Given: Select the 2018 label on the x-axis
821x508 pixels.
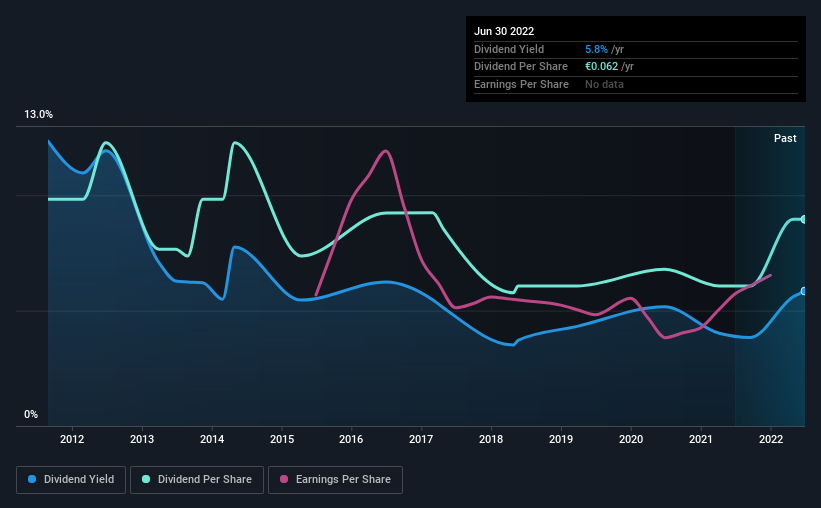Looking at the screenshot, I should 491,439.
